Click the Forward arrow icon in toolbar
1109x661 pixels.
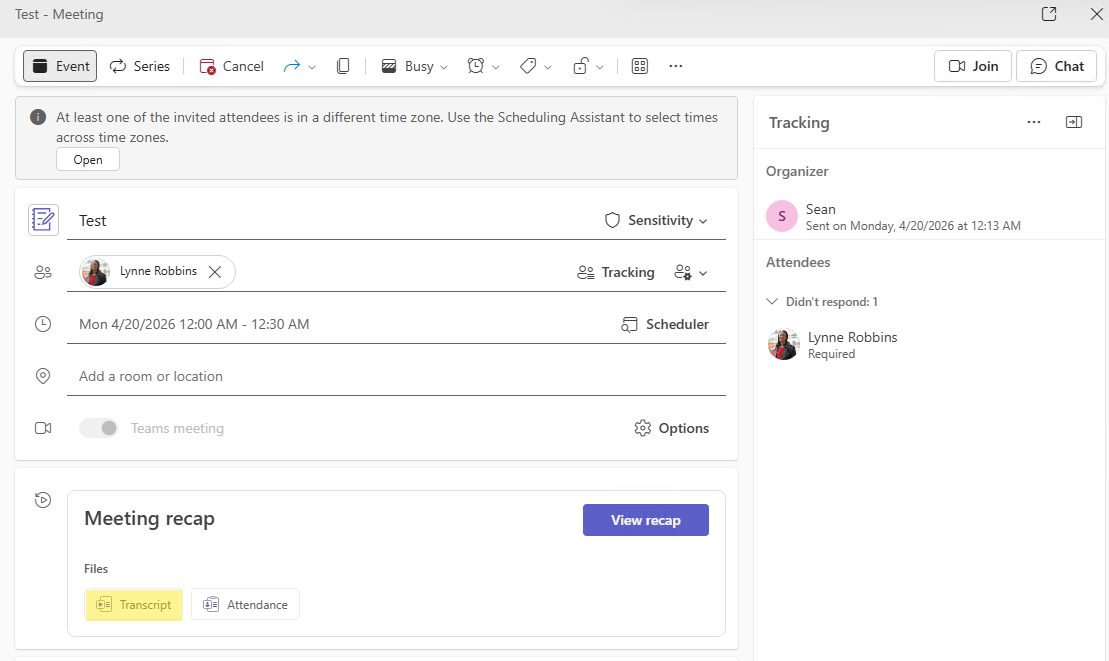click(x=292, y=66)
